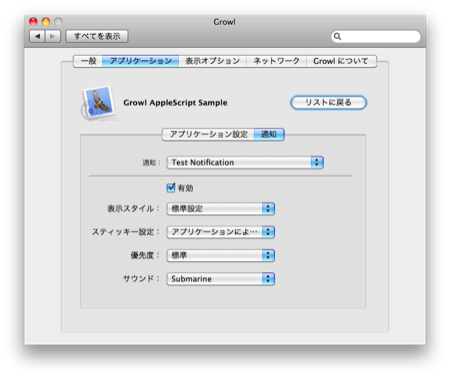The width and height of the screenshot is (450, 378).
Task: Open the 表示スタイル dropdown
Action: coord(220,209)
